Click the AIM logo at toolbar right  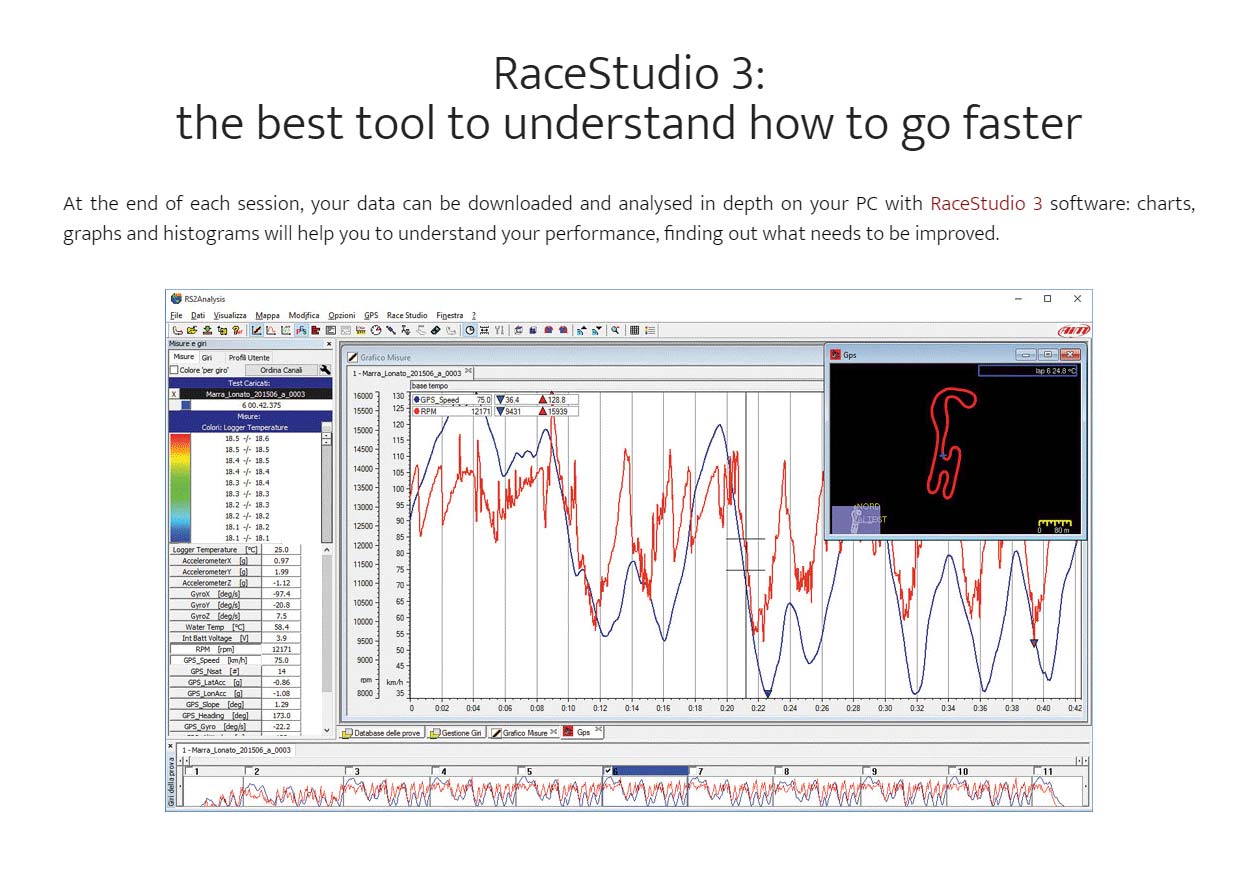click(x=1072, y=330)
